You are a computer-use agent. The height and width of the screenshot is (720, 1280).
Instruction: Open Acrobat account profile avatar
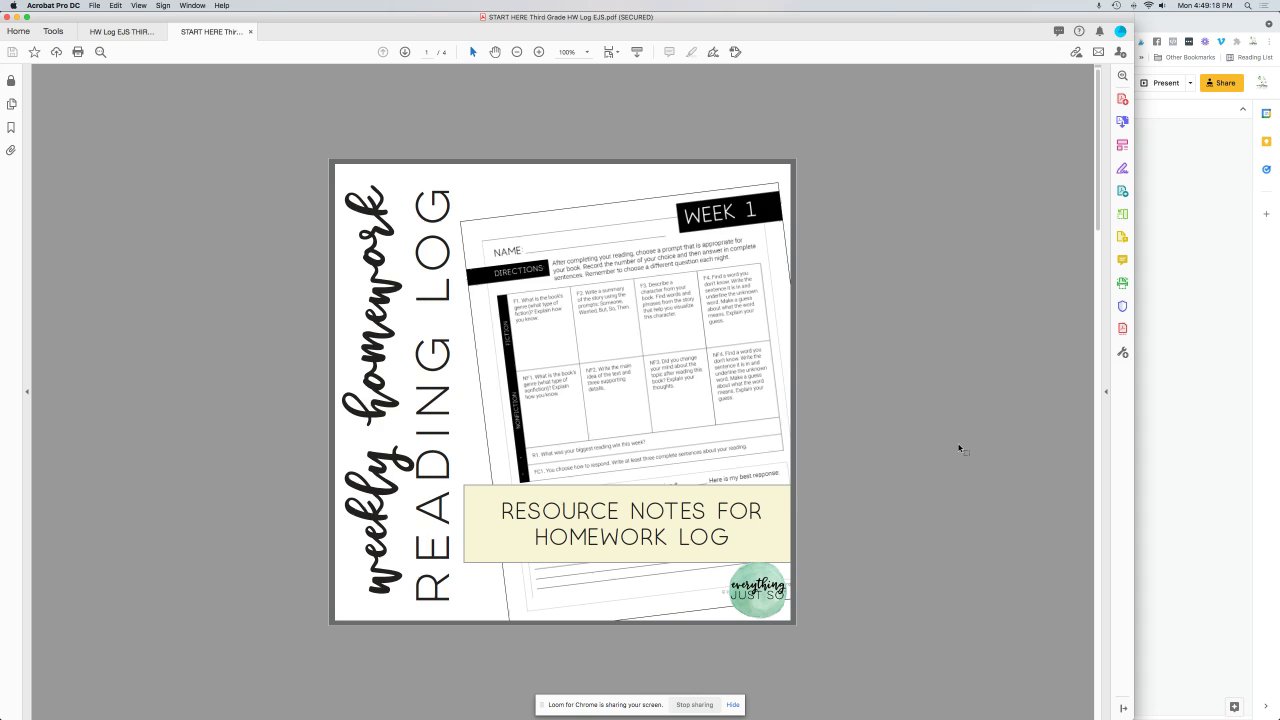[1120, 31]
